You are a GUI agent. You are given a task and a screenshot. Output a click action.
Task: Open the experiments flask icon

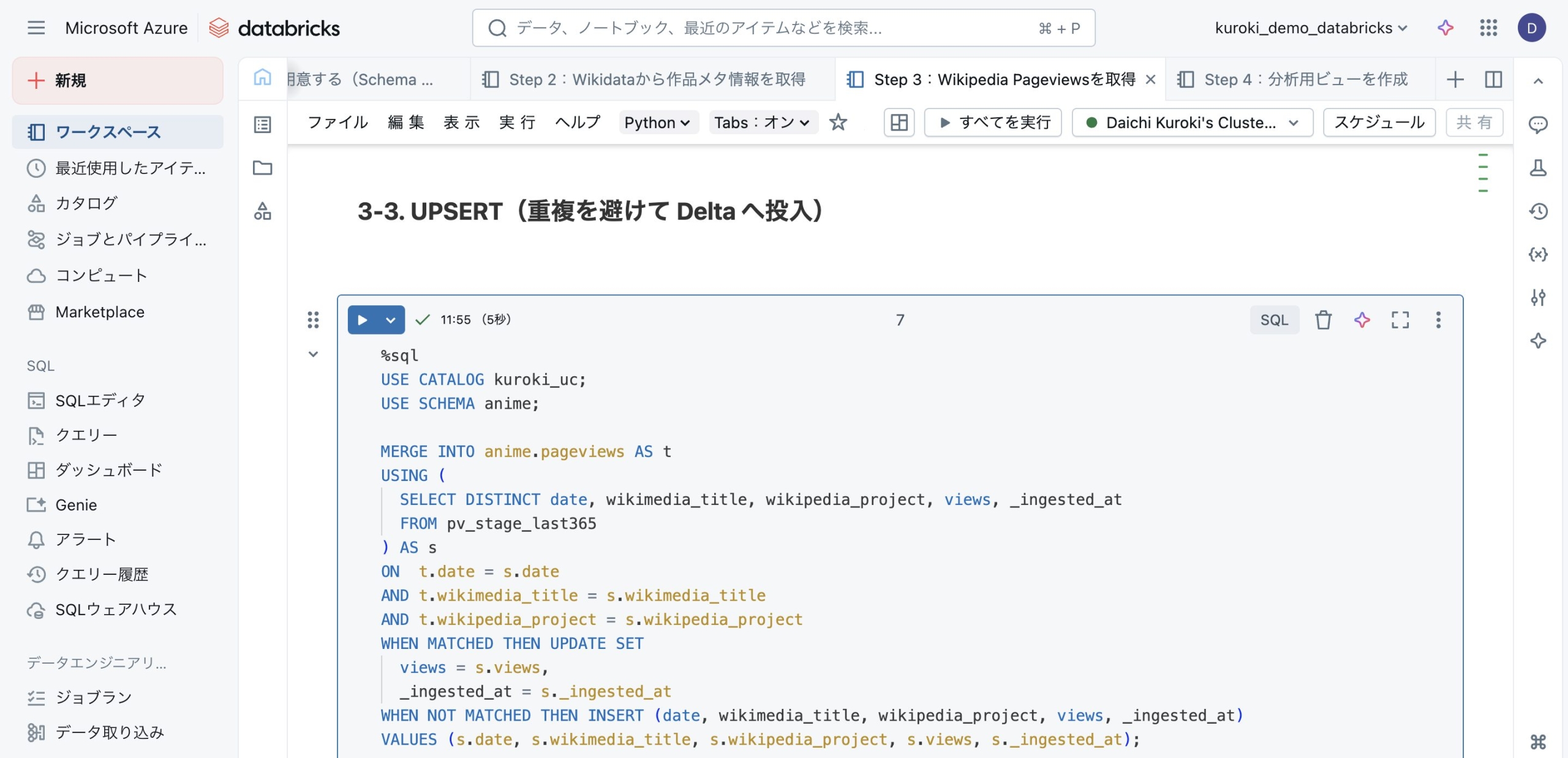click(1538, 168)
